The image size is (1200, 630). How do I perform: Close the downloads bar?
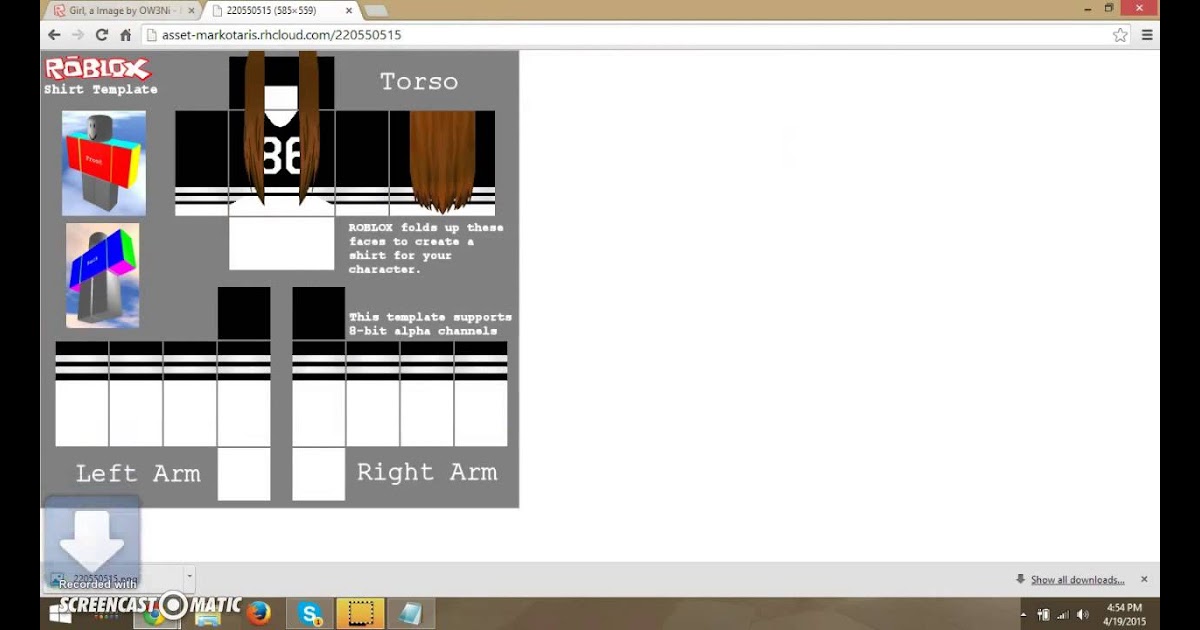point(1144,580)
